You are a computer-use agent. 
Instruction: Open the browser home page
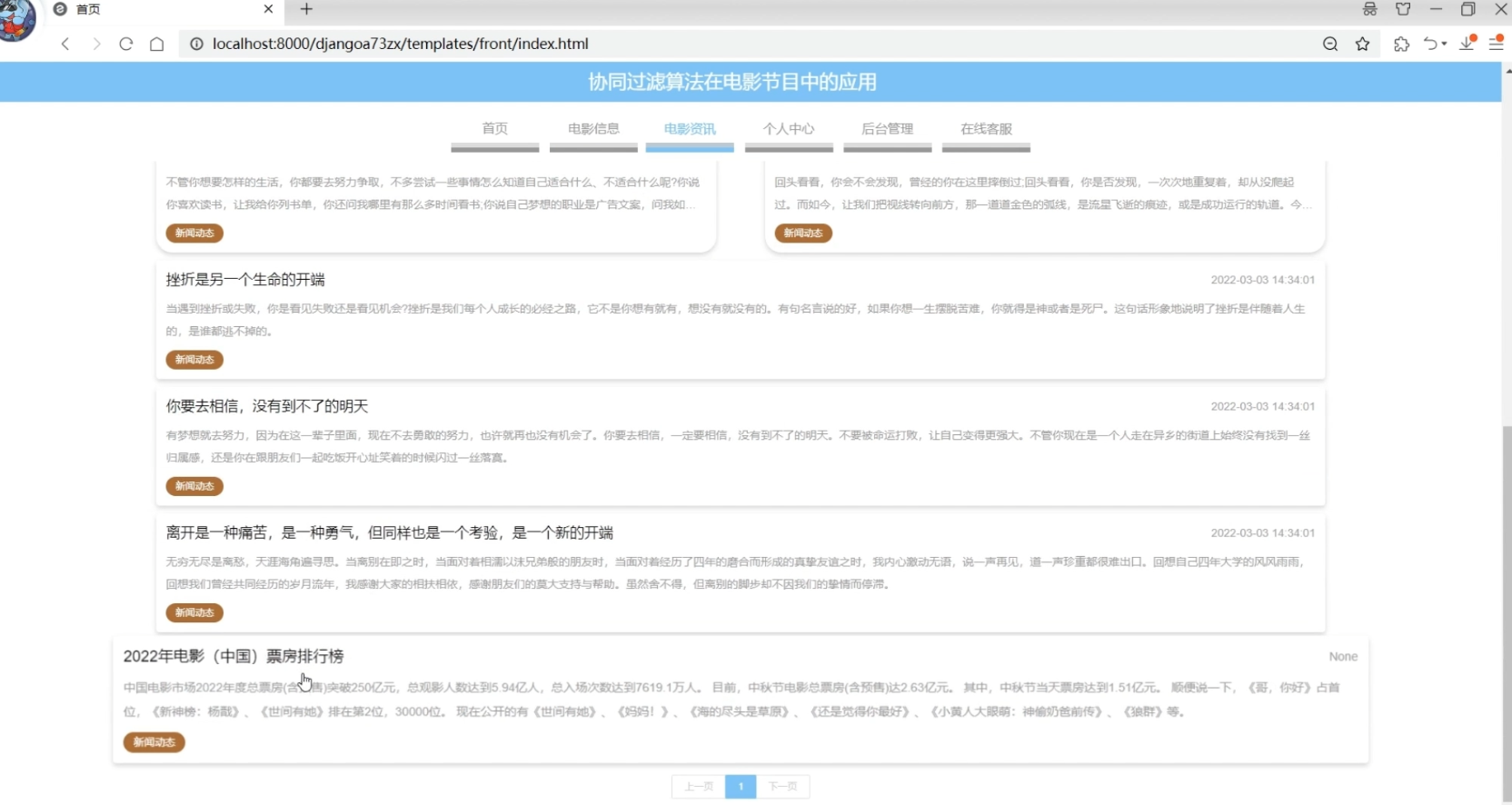157,44
